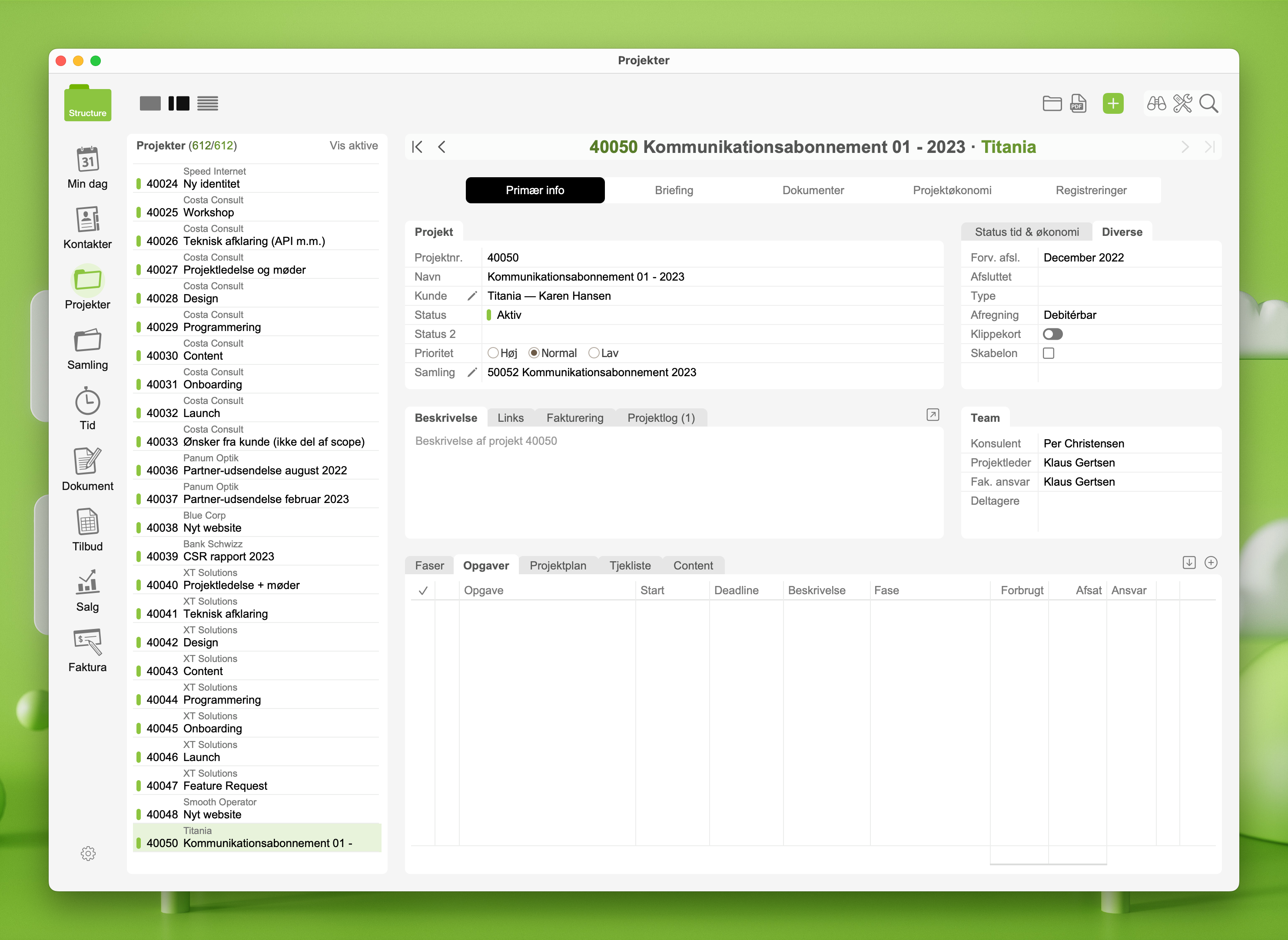
Task: Switch to list view layout icon
Action: click(x=208, y=103)
